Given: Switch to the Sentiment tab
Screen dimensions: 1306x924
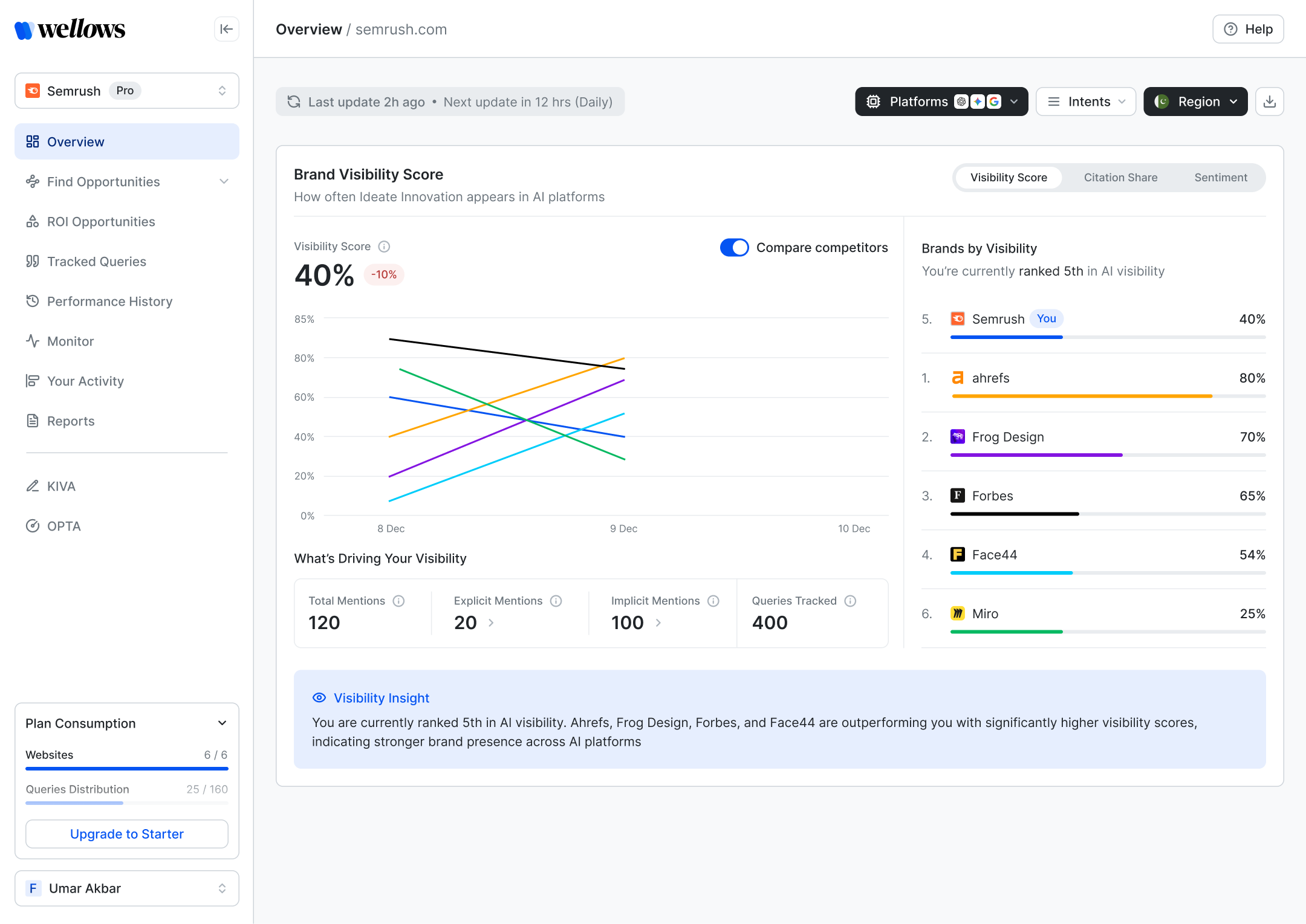Looking at the screenshot, I should pos(1221,178).
